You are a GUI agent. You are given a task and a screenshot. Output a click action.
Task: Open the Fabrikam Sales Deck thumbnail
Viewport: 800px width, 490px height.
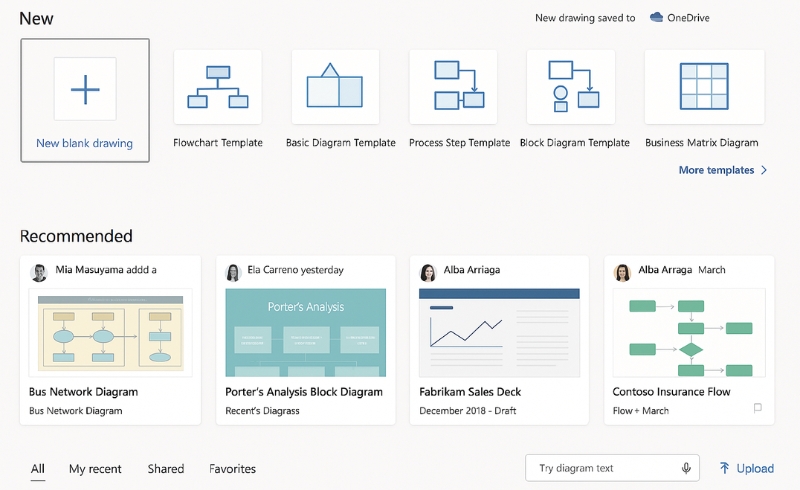tap(499, 333)
